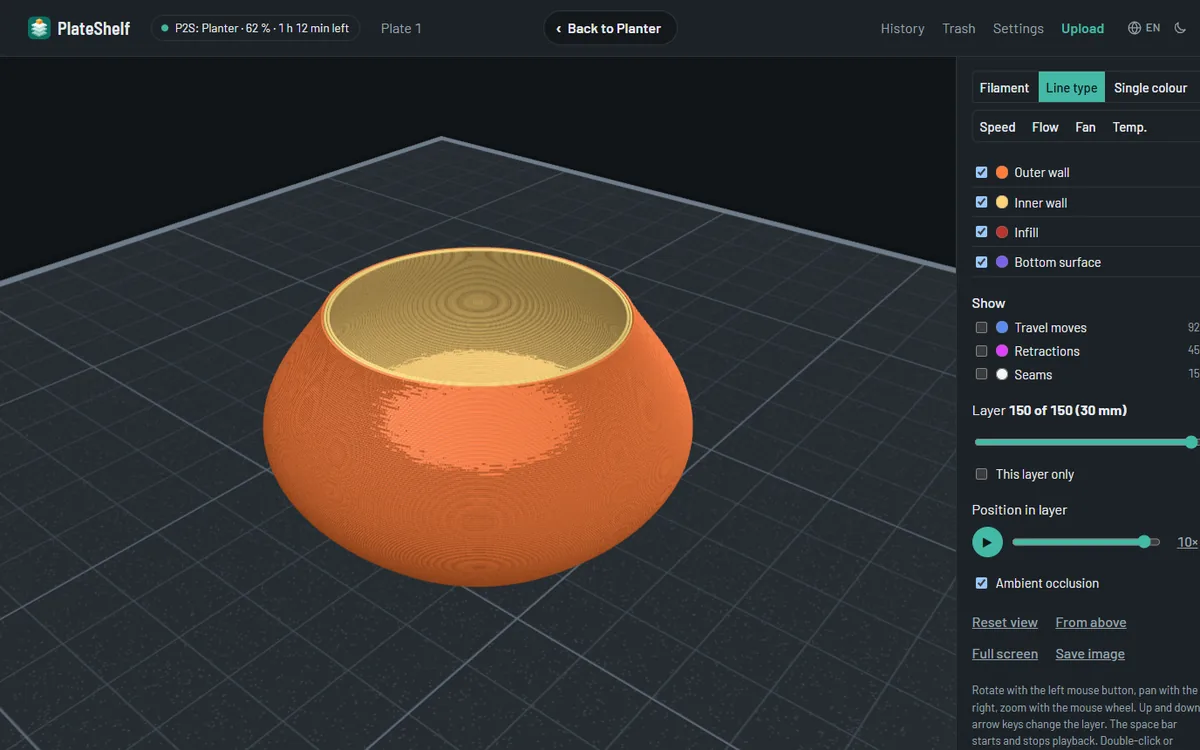Uncheck the Outer wall checkbox
The height and width of the screenshot is (750, 1200).
(x=981, y=172)
